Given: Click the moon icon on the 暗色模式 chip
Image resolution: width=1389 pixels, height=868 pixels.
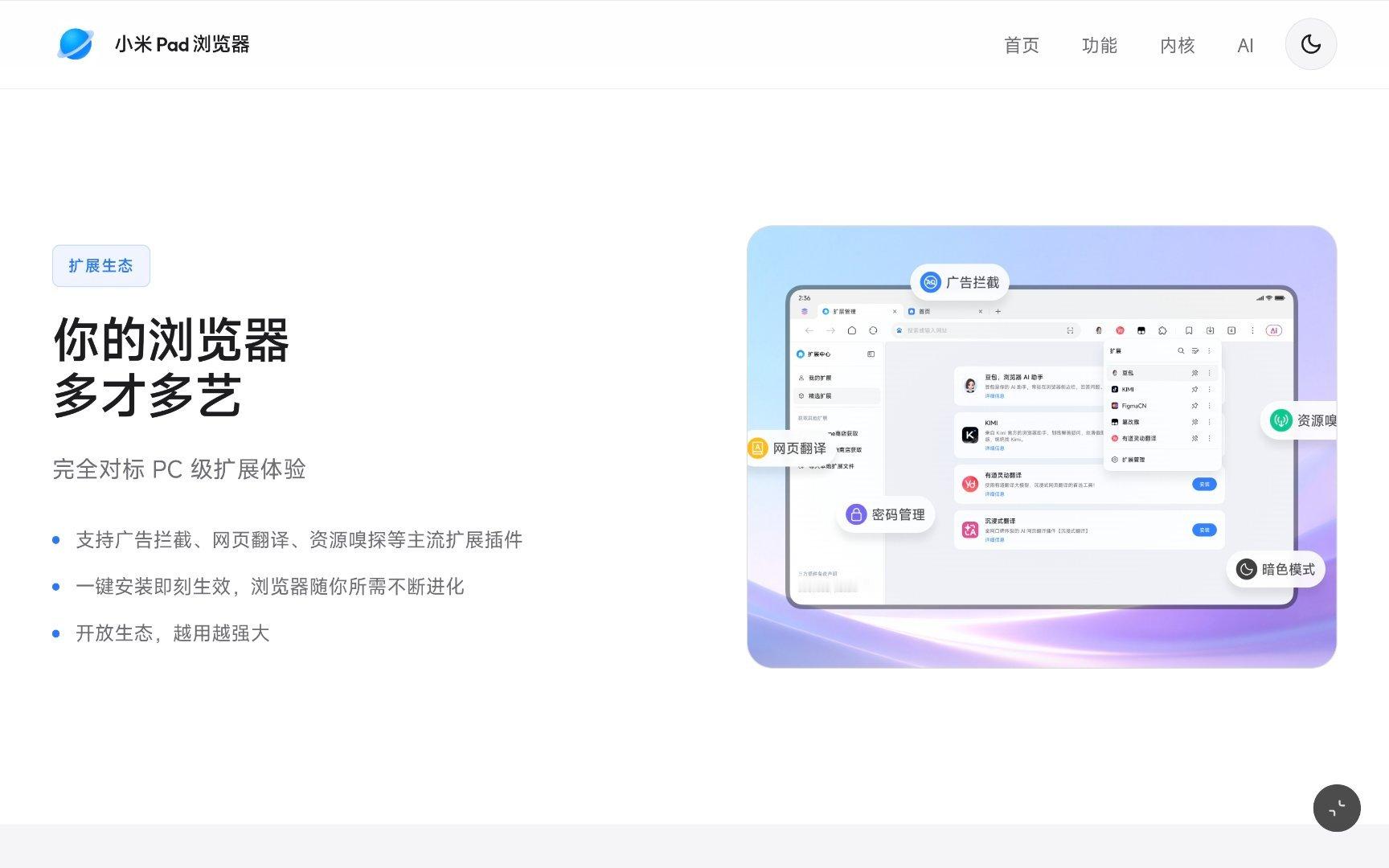Looking at the screenshot, I should coord(1247,569).
